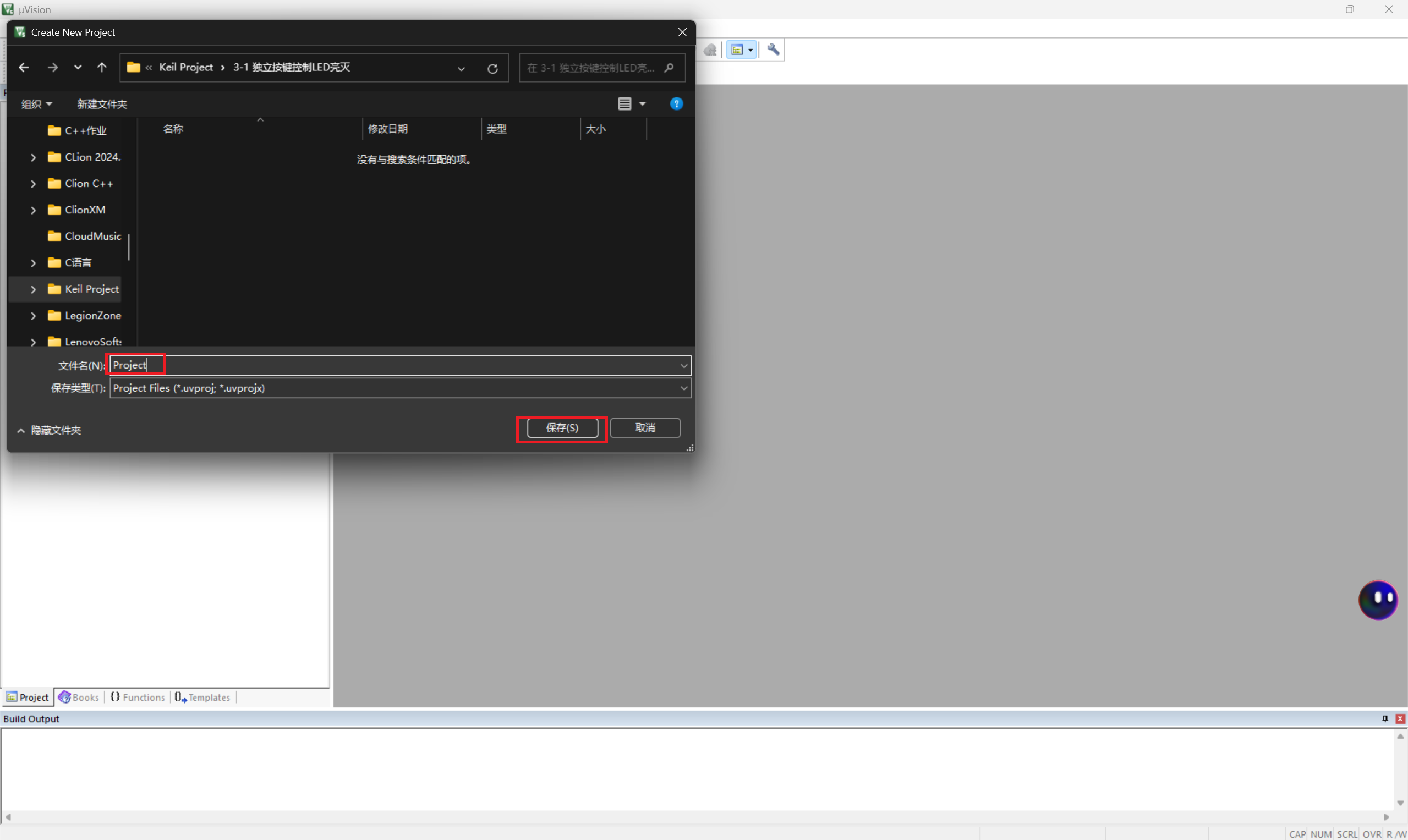This screenshot has height=840, width=1408.
Task: Switch to the Books tab
Action: click(x=79, y=698)
